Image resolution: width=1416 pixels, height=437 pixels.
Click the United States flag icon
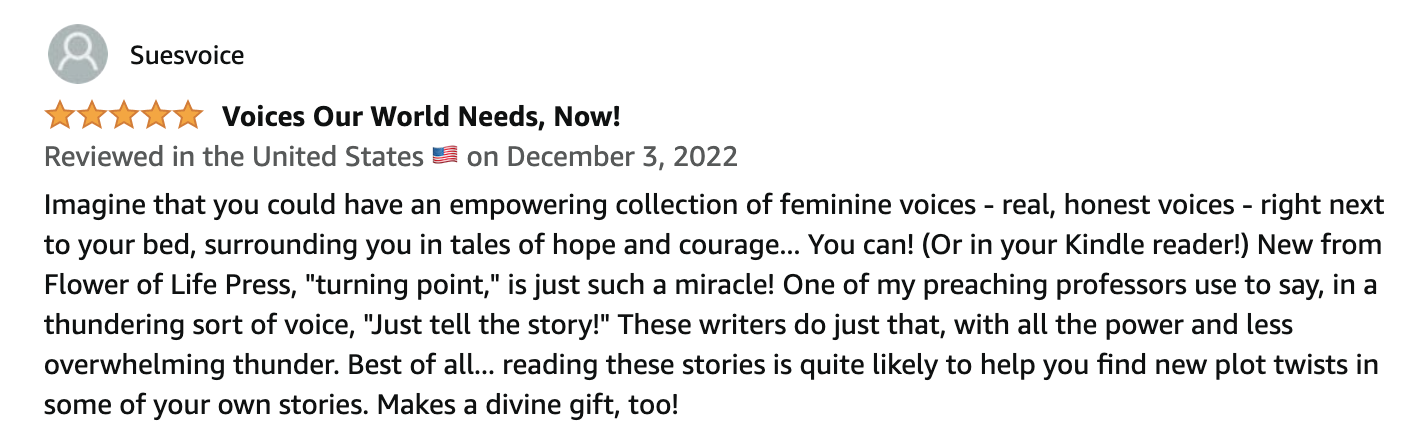pyautogui.click(x=445, y=156)
